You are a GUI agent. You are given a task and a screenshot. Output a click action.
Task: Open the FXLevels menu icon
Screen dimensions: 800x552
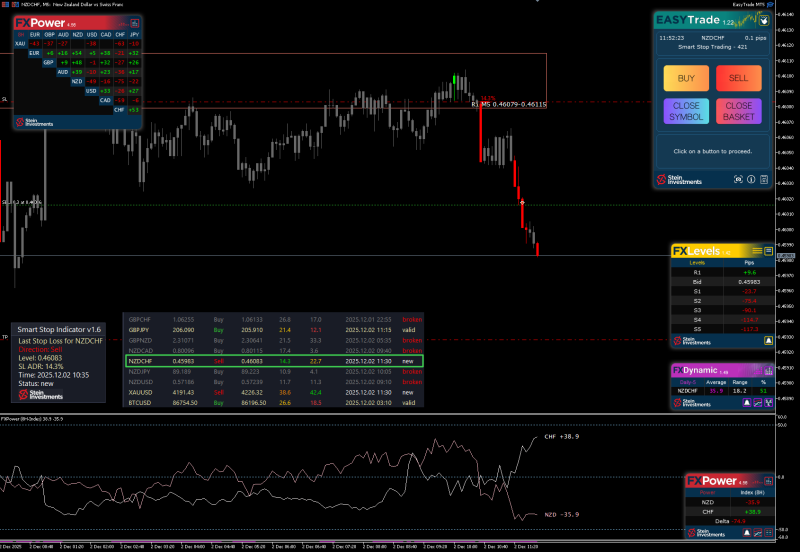768,250
